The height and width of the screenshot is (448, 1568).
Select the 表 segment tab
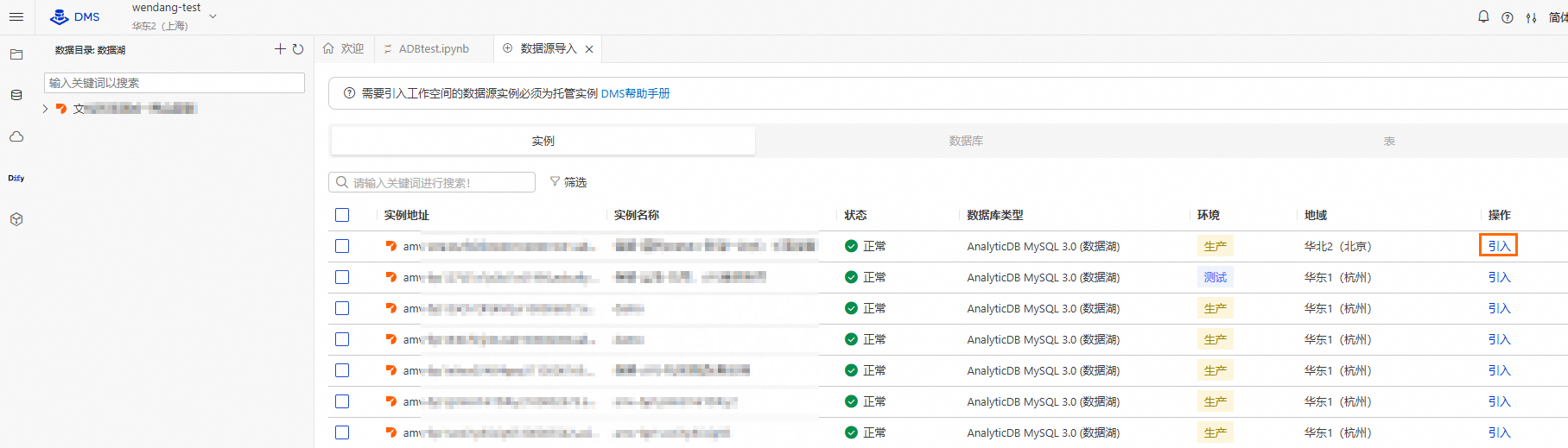tap(1389, 141)
